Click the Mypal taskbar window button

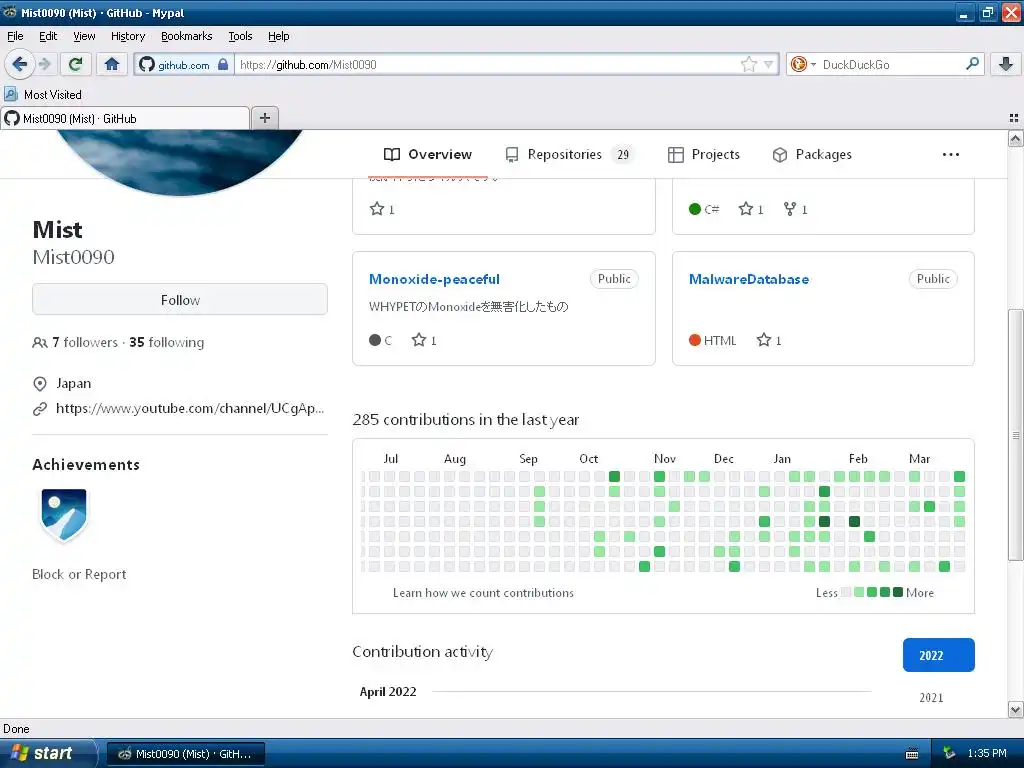click(x=185, y=754)
